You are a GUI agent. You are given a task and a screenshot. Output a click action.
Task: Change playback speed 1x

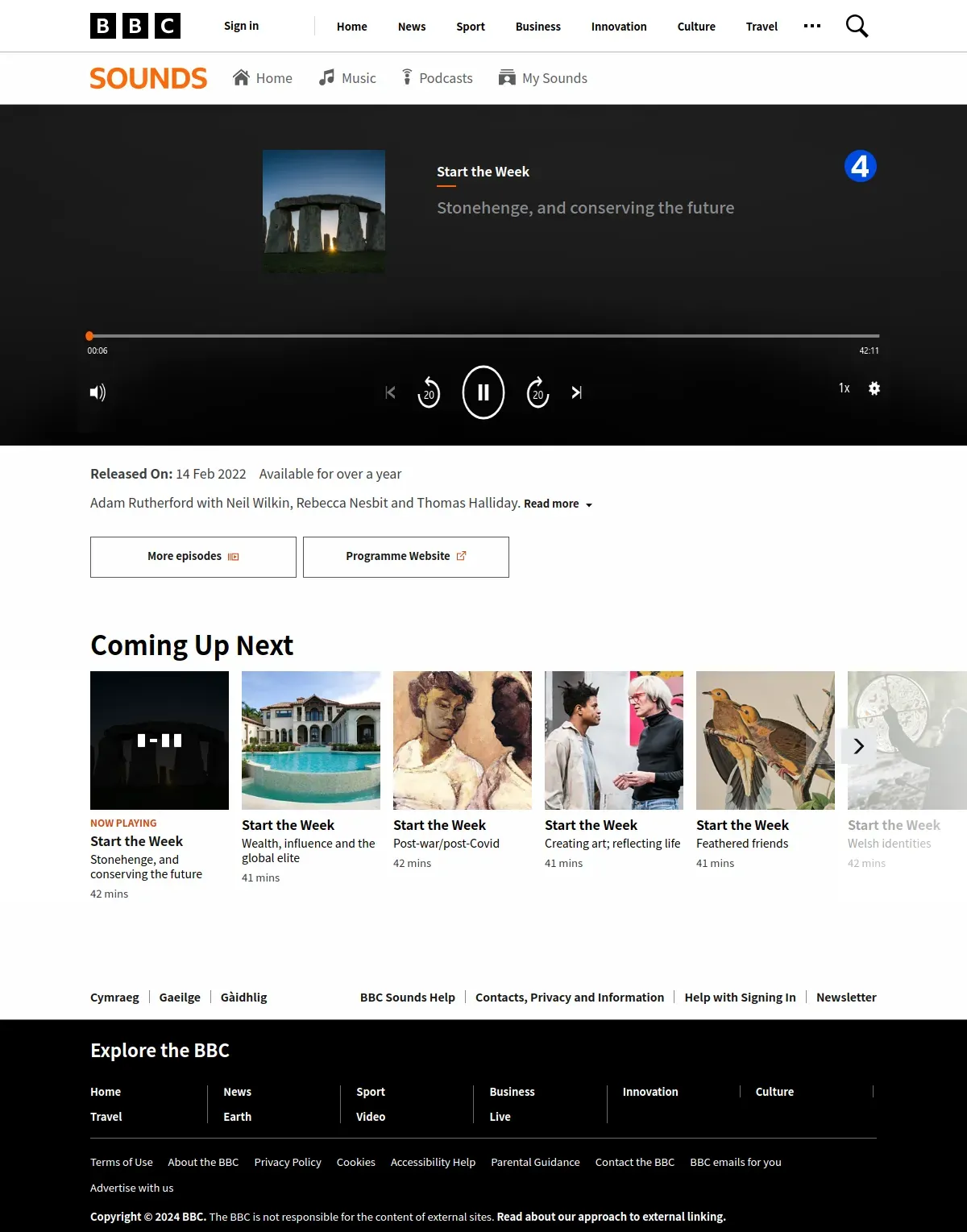click(x=844, y=388)
